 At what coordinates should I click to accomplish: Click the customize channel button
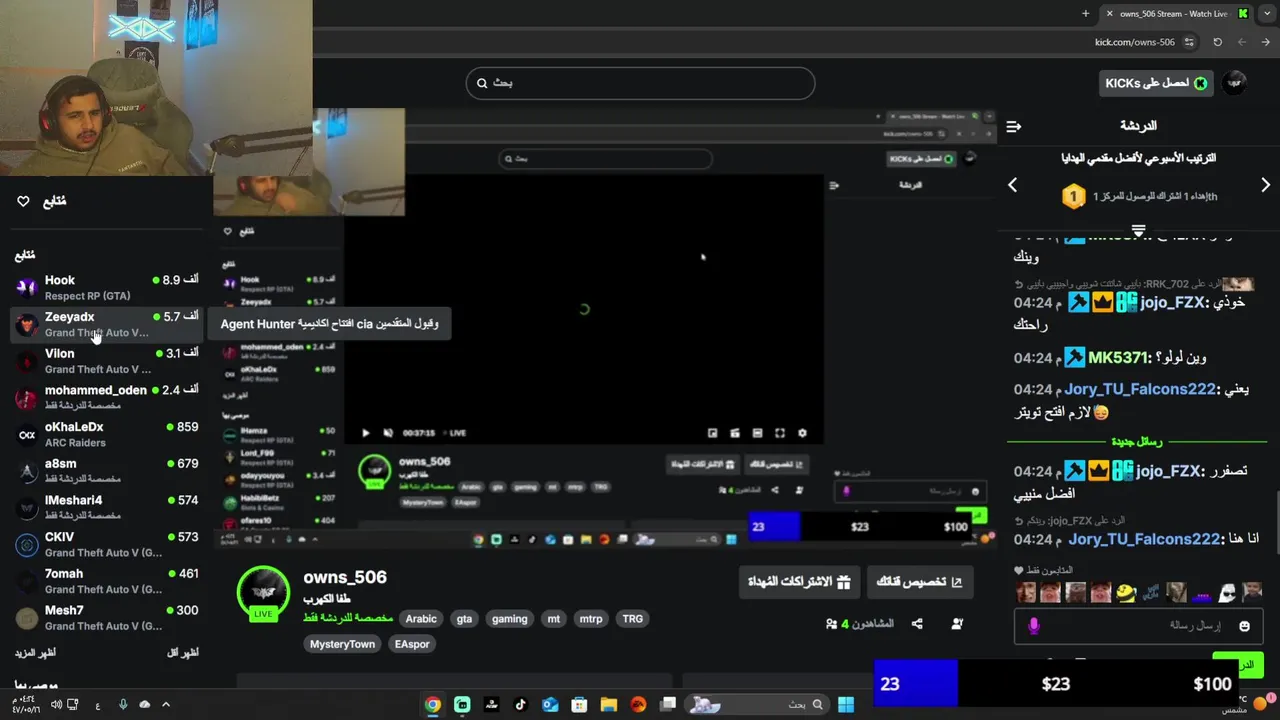(919, 582)
